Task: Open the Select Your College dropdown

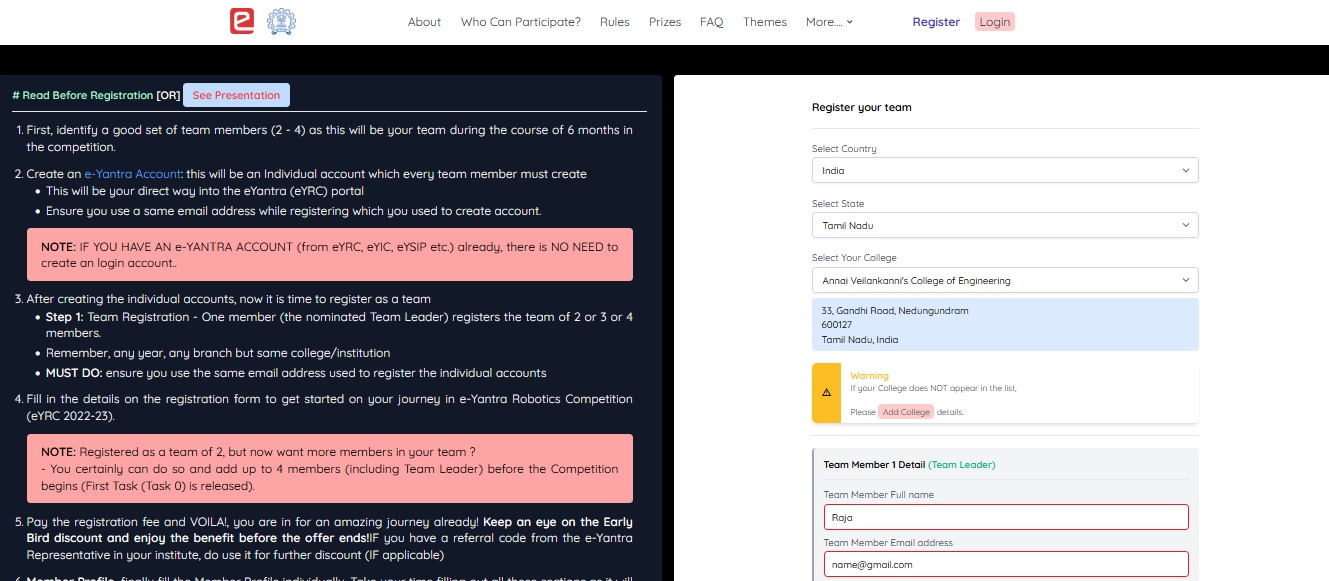Action: click(1004, 281)
